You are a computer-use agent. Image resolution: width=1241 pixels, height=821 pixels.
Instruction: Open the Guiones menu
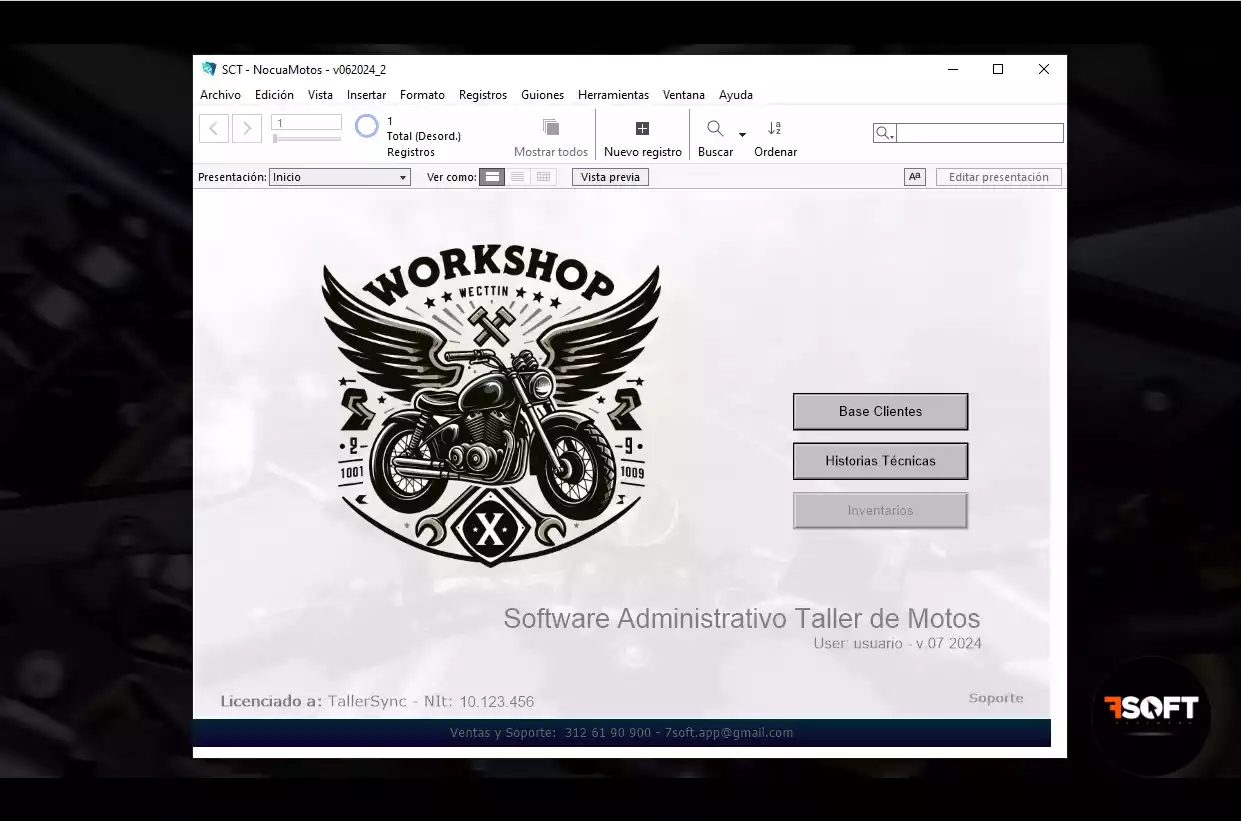tap(542, 95)
